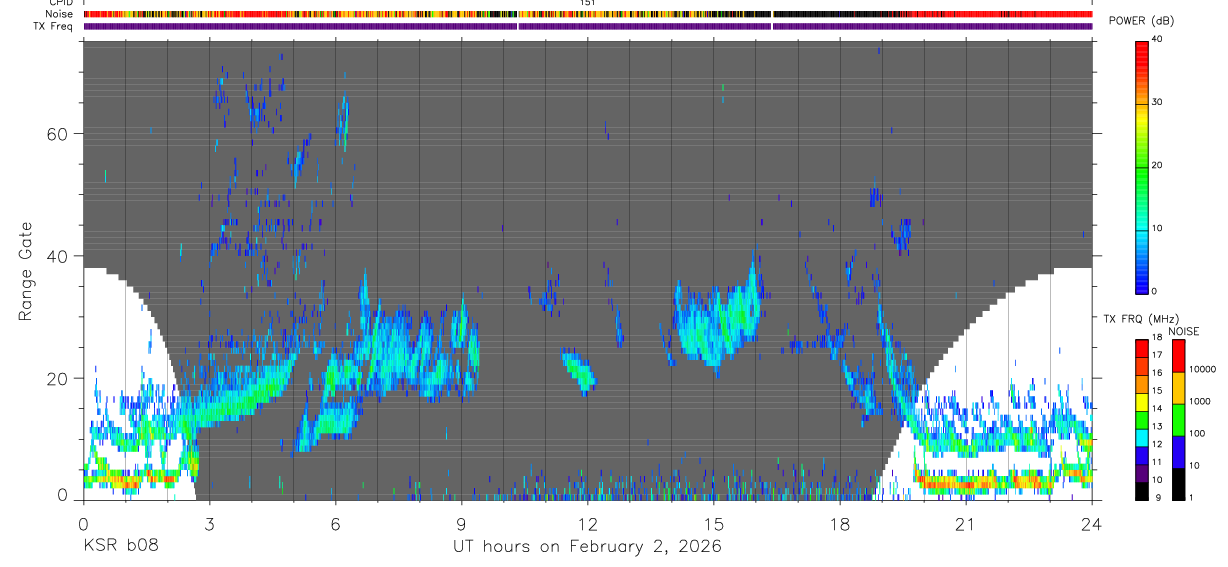Select the green 100–1000 noise swatch
The width and height of the screenshot is (1228, 567).
click(1178, 420)
